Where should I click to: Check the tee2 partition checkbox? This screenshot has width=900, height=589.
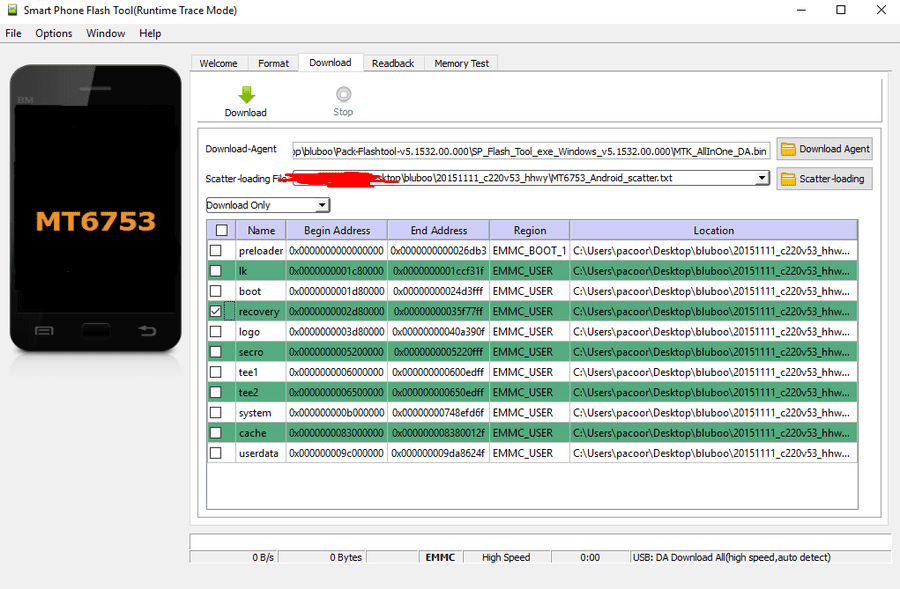pyautogui.click(x=216, y=392)
